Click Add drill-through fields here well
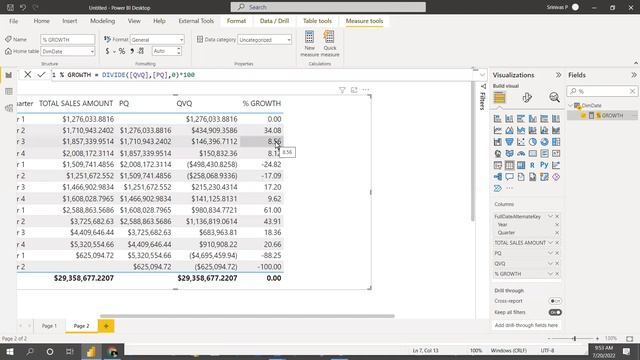640x360 pixels. tap(526, 326)
